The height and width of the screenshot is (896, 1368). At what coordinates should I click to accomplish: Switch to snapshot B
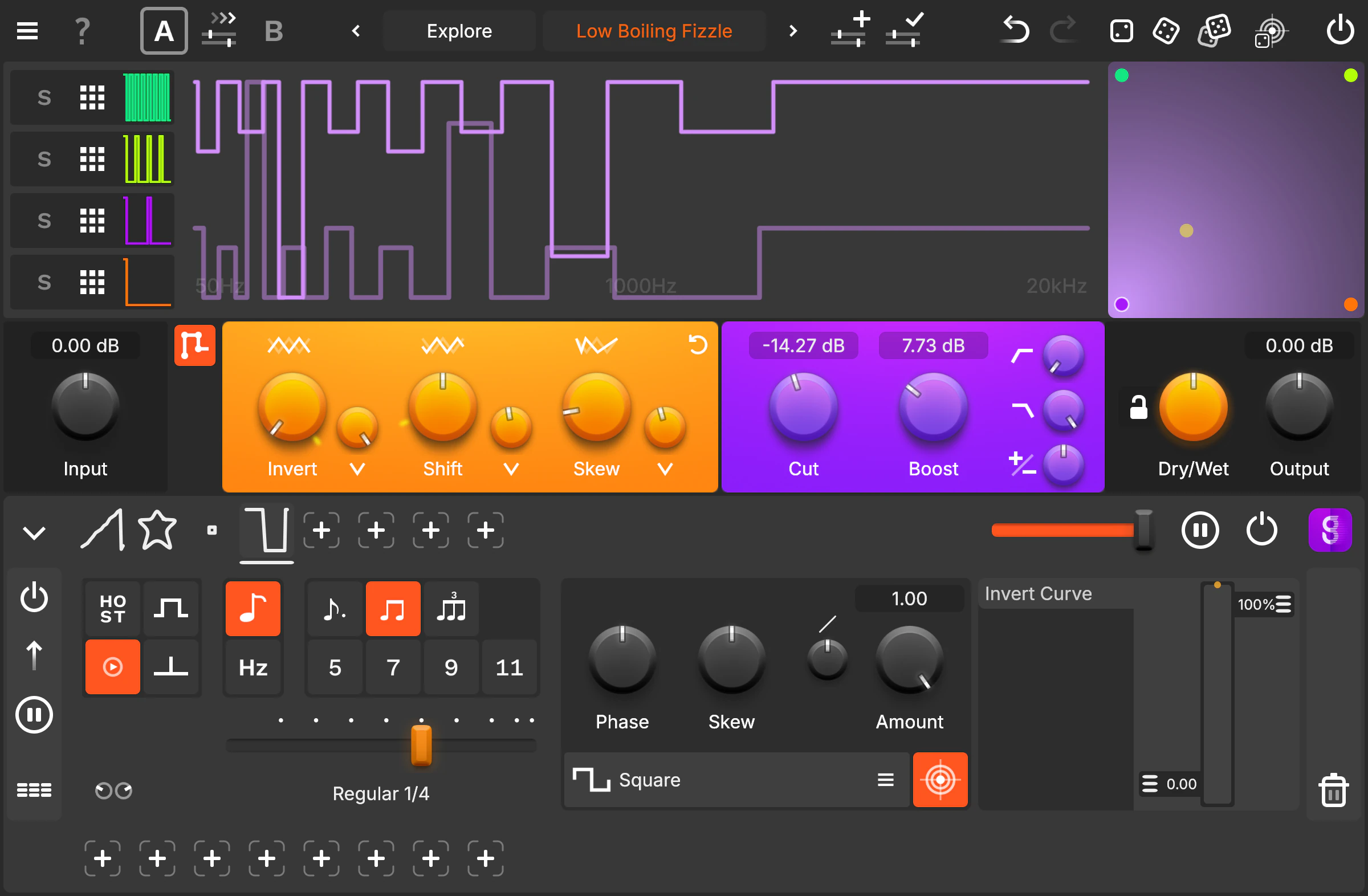coord(274,30)
